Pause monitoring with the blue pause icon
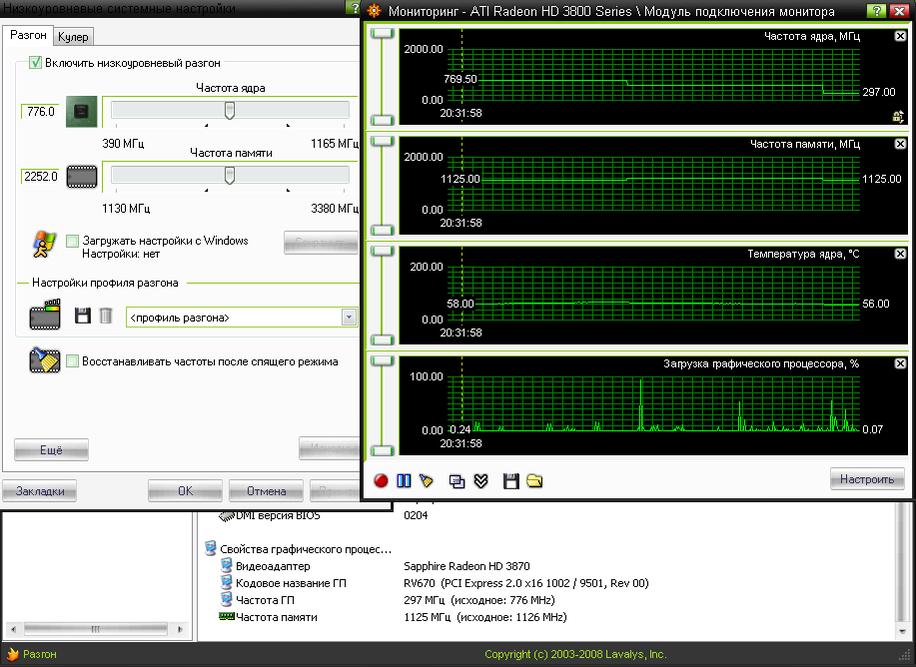 click(404, 481)
